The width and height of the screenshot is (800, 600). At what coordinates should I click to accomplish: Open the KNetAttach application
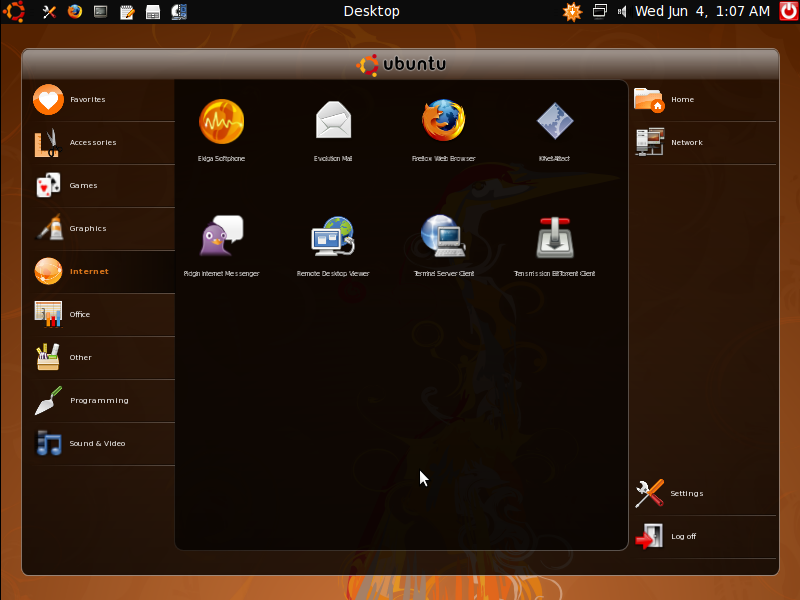click(555, 130)
